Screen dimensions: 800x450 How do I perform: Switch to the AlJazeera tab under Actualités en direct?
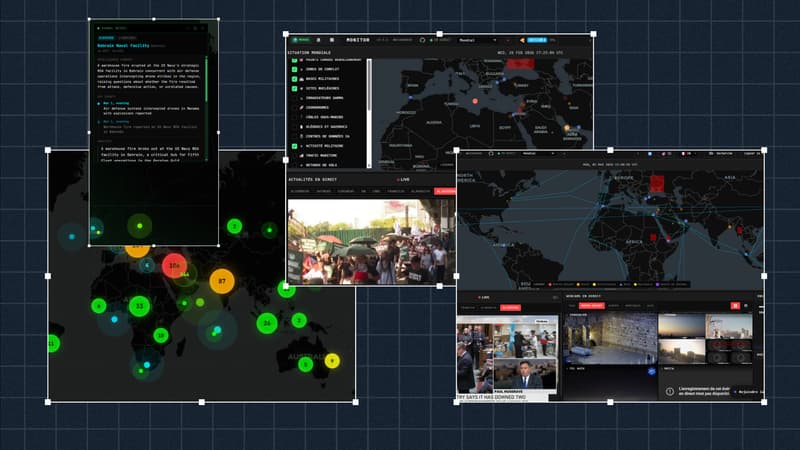point(445,191)
